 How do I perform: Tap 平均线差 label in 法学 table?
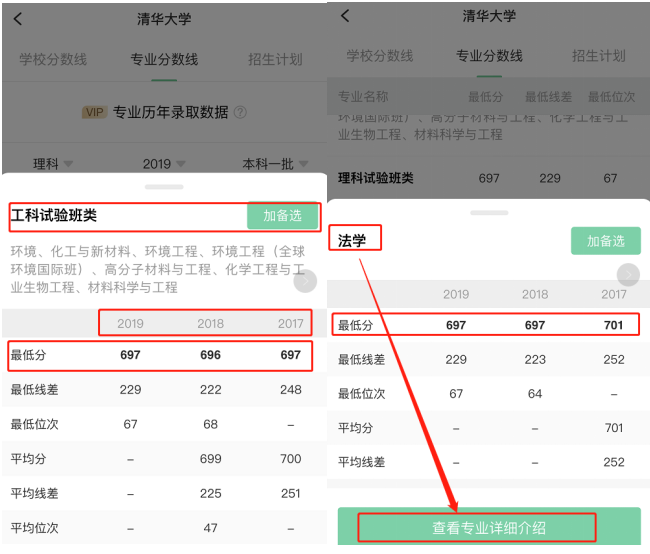point(361,462)
